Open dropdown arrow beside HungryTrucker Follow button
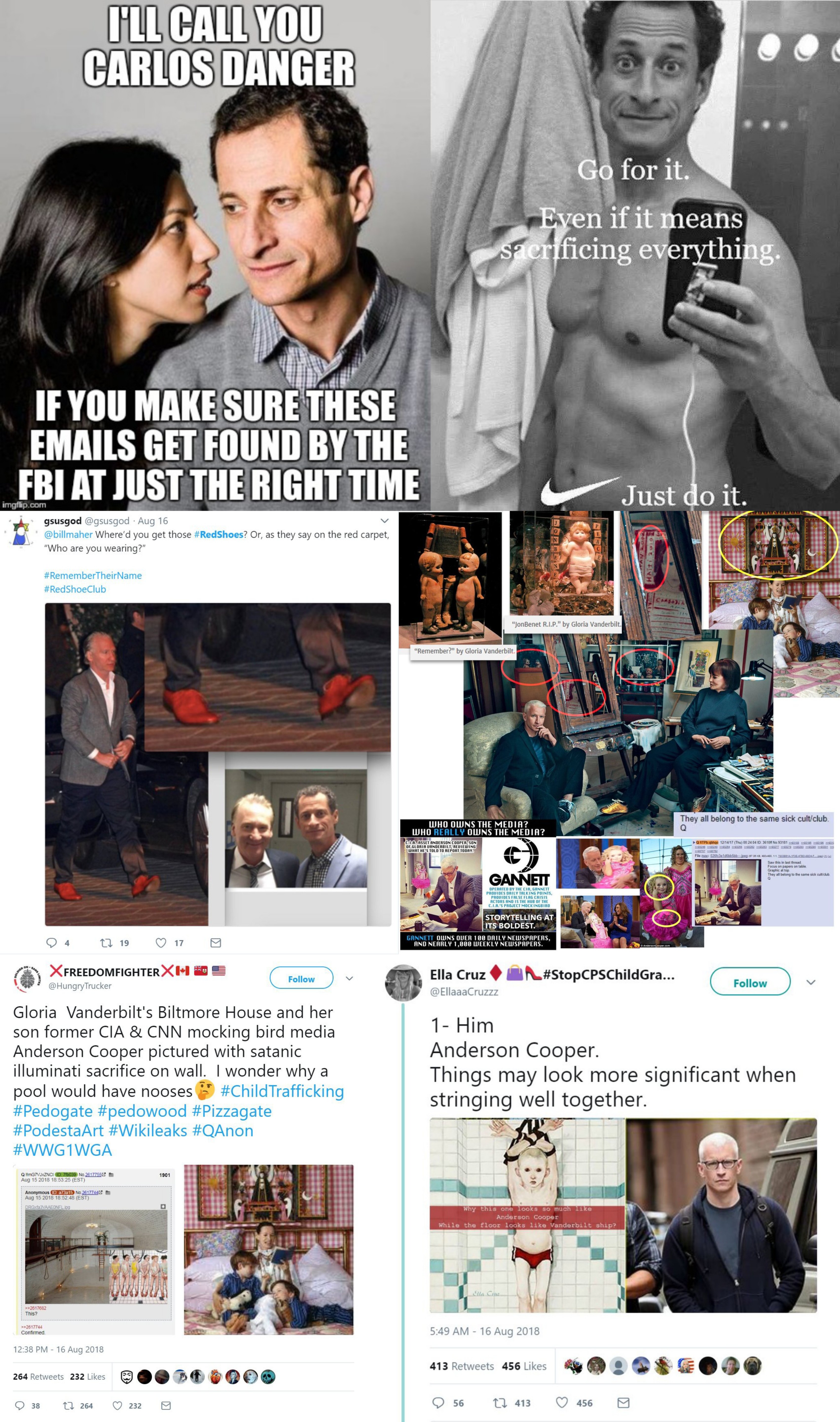Viewport: 840px width, 1422px height. (x=349, y=979)
